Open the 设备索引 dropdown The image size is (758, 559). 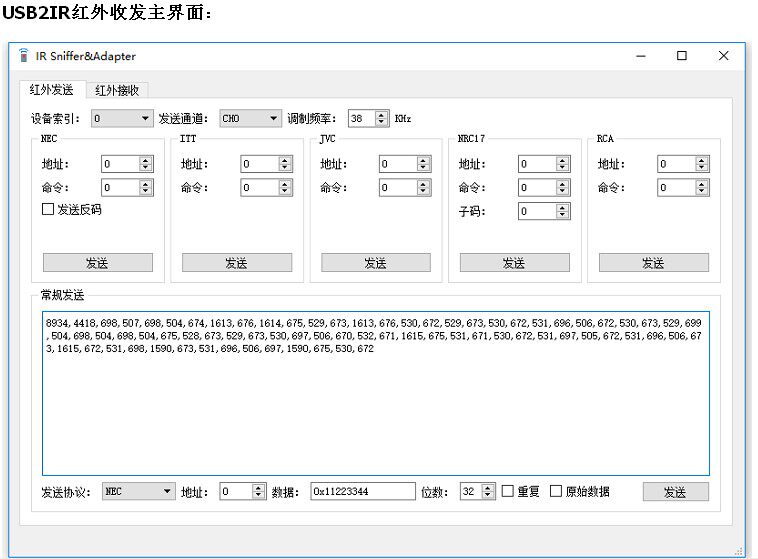[122, 118]
